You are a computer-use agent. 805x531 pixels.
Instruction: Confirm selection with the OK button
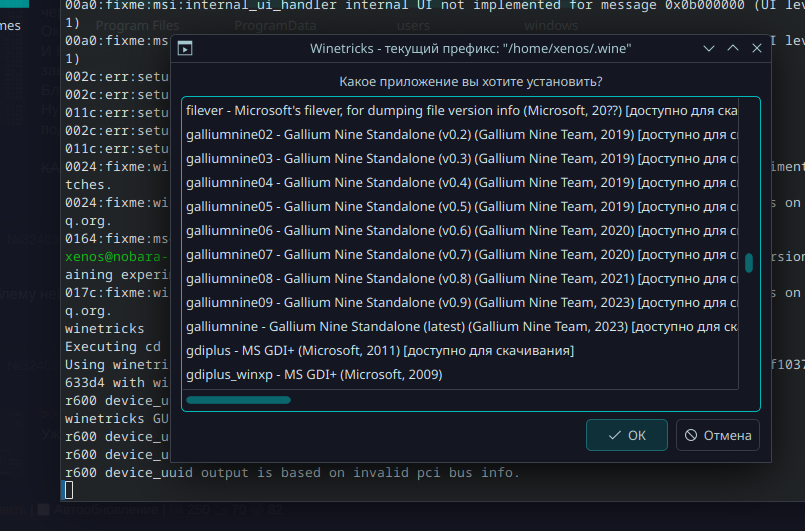[x=627, y=435]
